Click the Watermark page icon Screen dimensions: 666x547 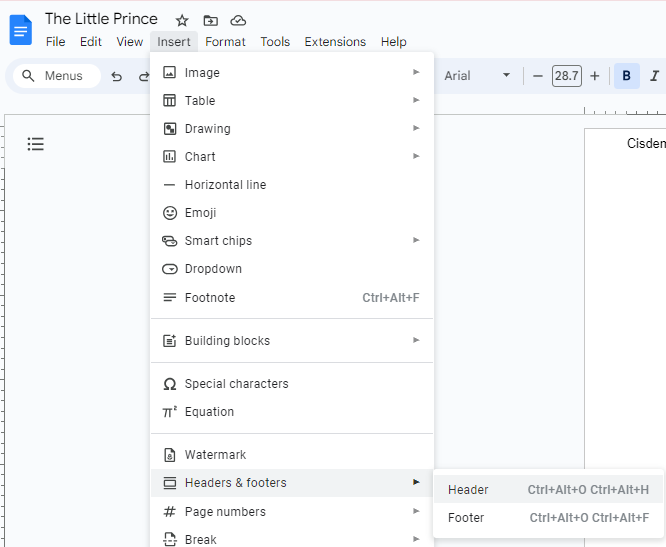(169, 454)
